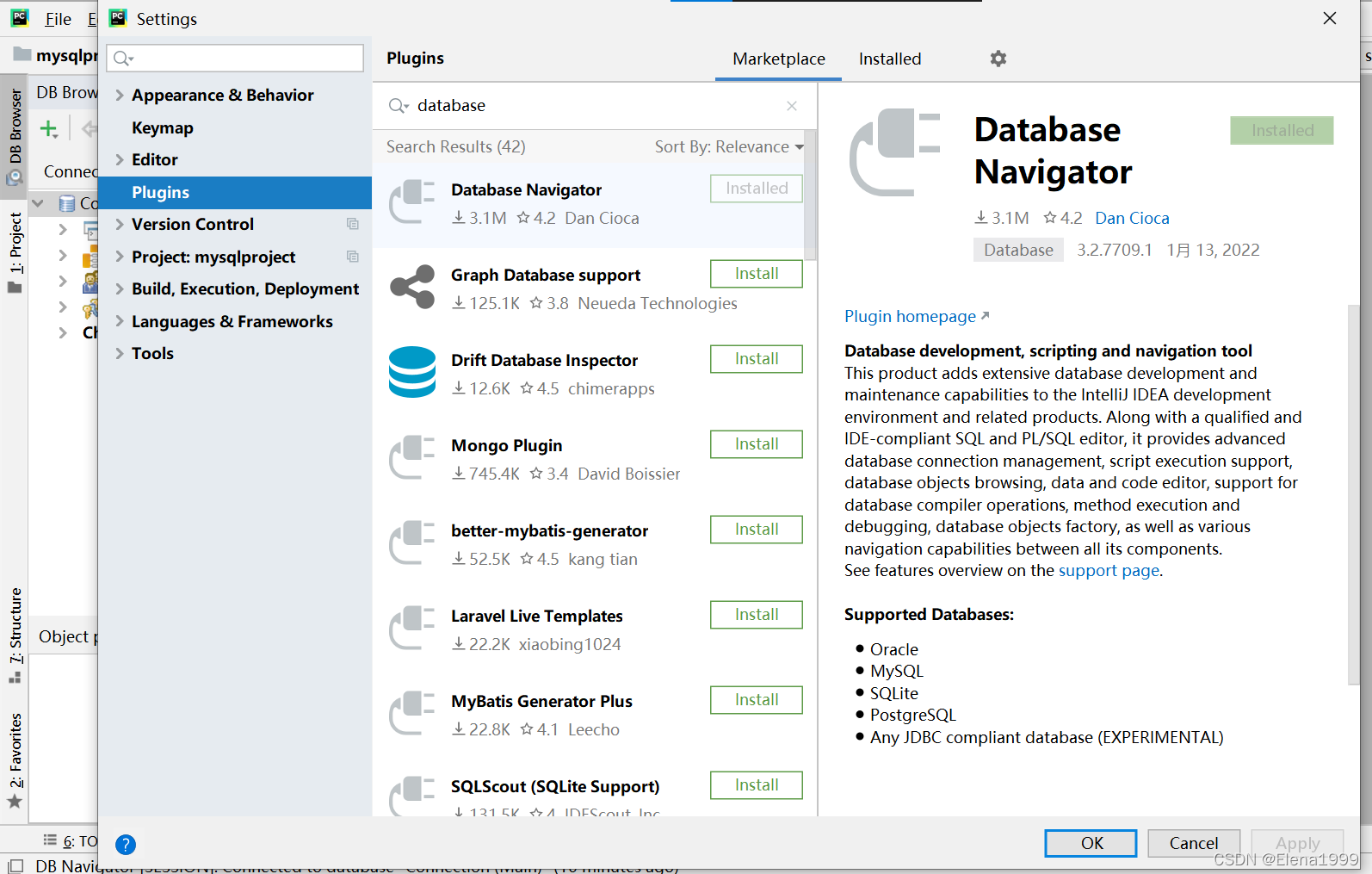Install better-mybatis-generator plugin
The width and height of the screenshot is (1372, 874).
(757, 530)
